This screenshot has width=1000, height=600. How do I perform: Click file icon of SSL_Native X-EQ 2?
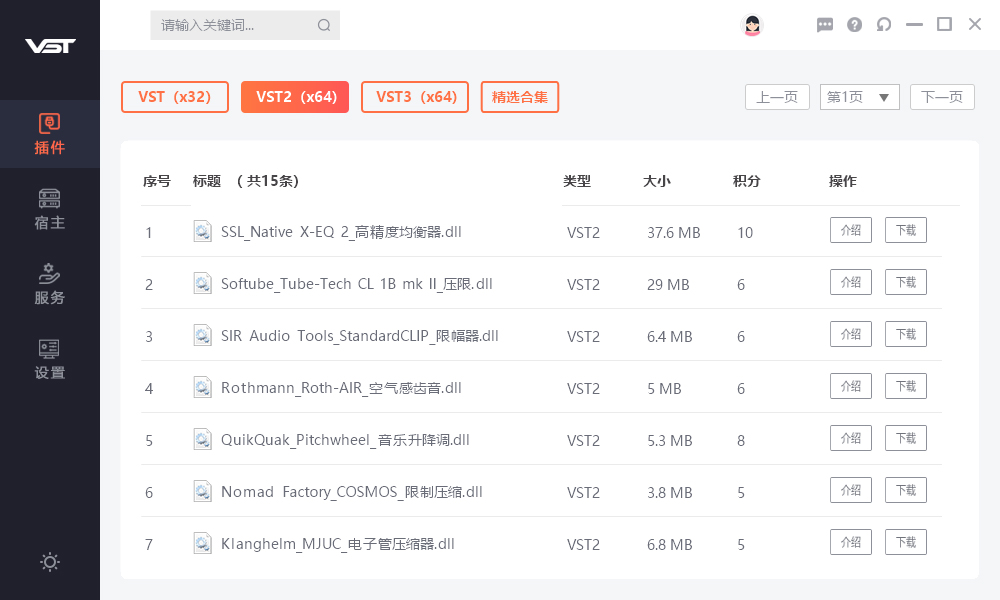[x=203, y=231]
